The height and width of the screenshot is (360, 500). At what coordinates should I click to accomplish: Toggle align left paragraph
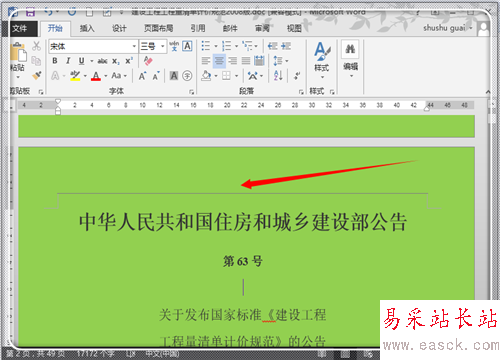tap(206, 61)
